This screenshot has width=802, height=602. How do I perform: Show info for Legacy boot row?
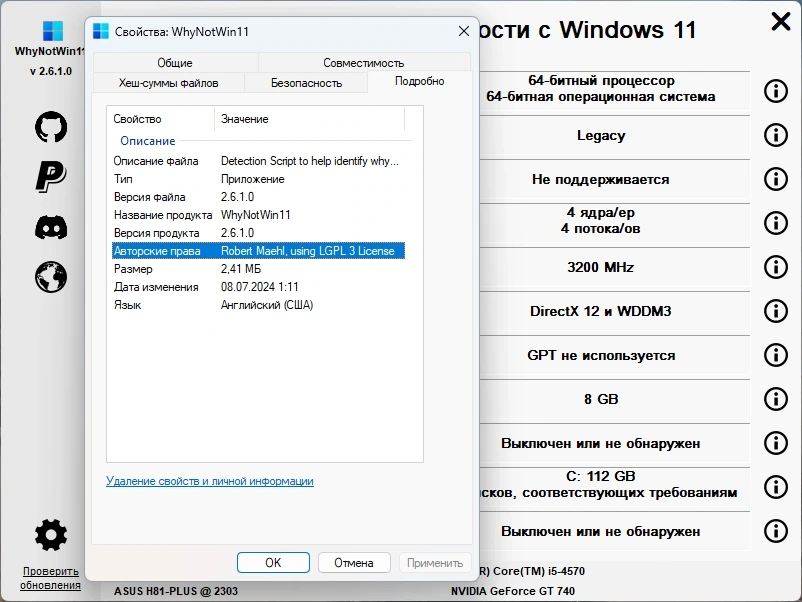click(775, 135)
